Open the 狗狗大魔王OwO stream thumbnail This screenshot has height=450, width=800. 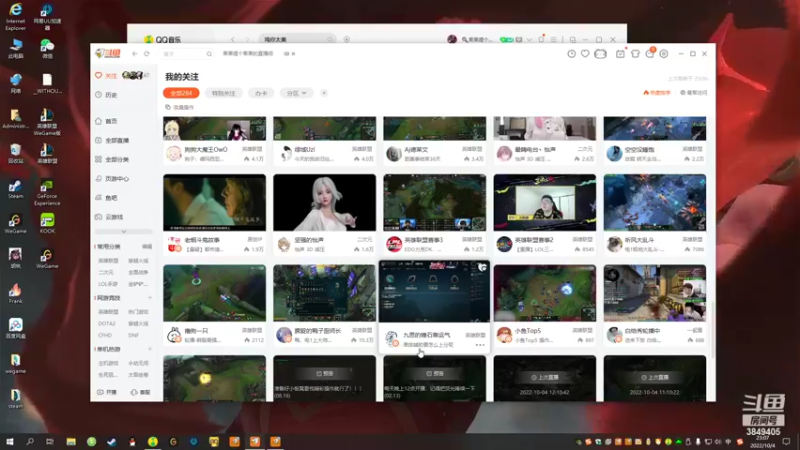tap(214, 128)
